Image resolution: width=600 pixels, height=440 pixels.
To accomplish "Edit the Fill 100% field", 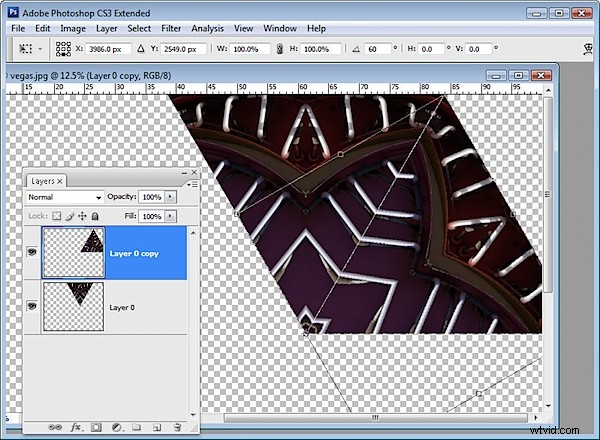I will pos(152,216).
